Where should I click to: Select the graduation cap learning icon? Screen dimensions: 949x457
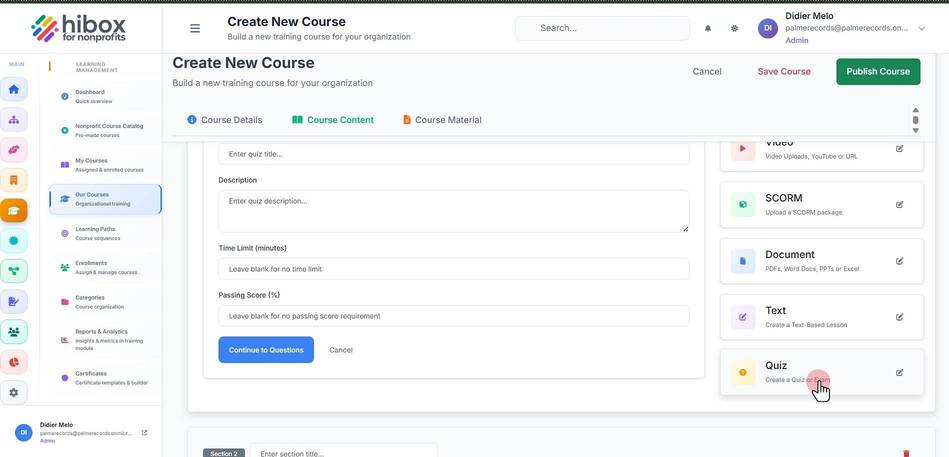click(x=13, y=210)
